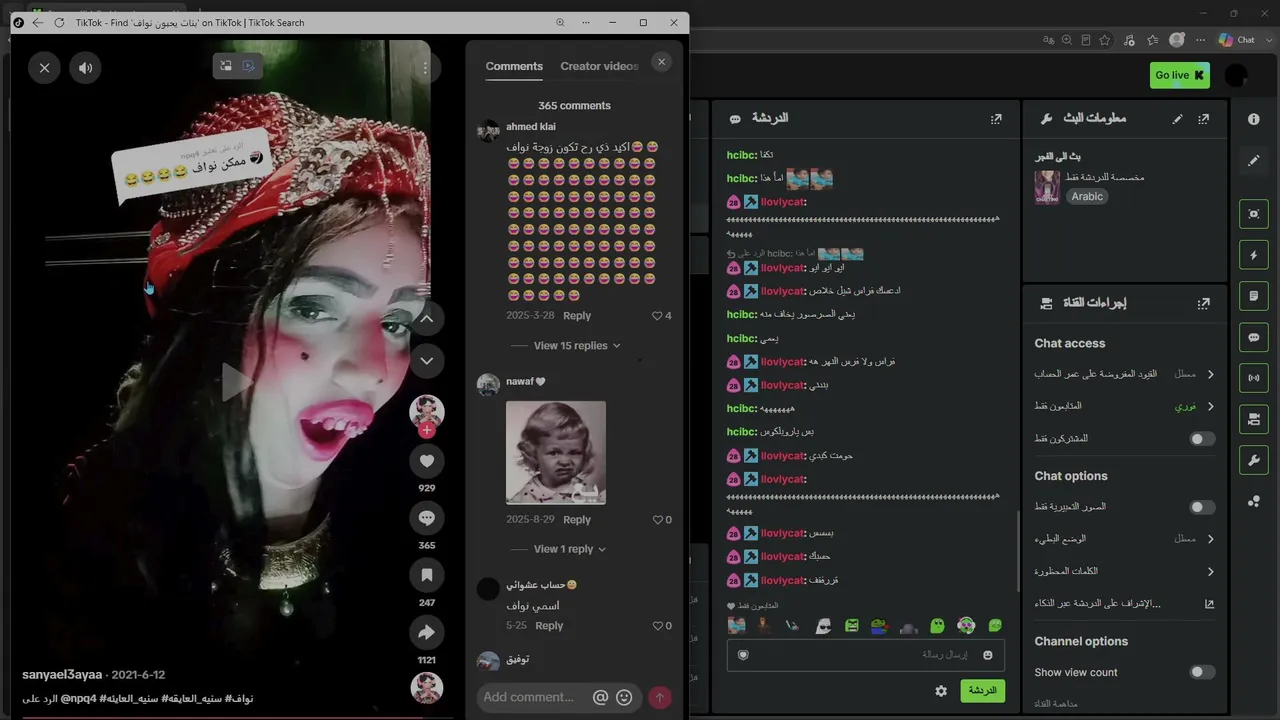The width and height of the screenshot is (1280, 720).
Task: Add page to favorites with the star icon
Action: click(x=1105, y=40)
